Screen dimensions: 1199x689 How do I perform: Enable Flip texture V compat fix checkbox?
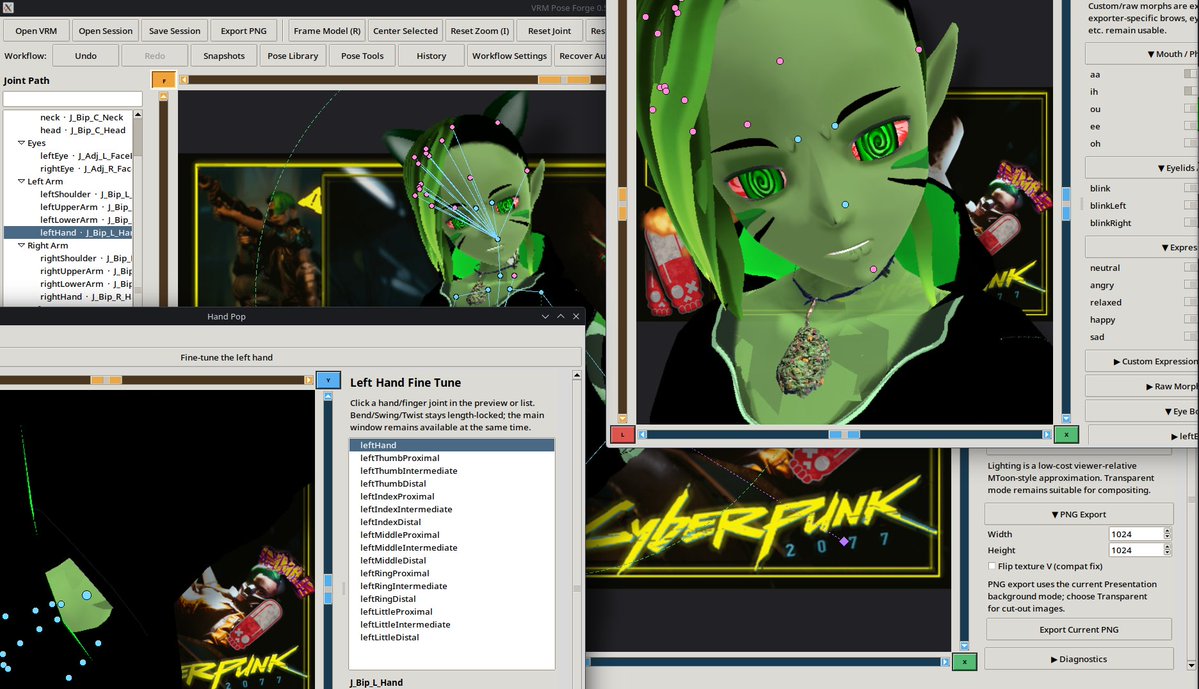[992, 567]
